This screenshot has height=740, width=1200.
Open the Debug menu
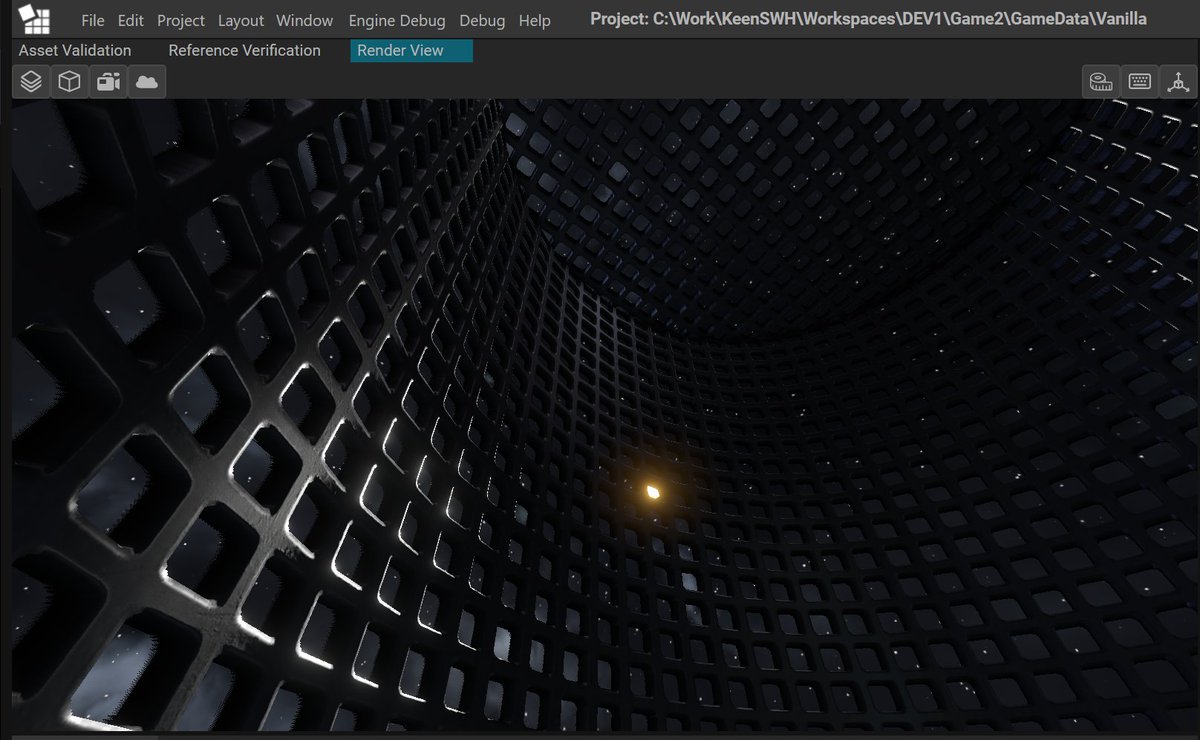[x=482, y=20]
